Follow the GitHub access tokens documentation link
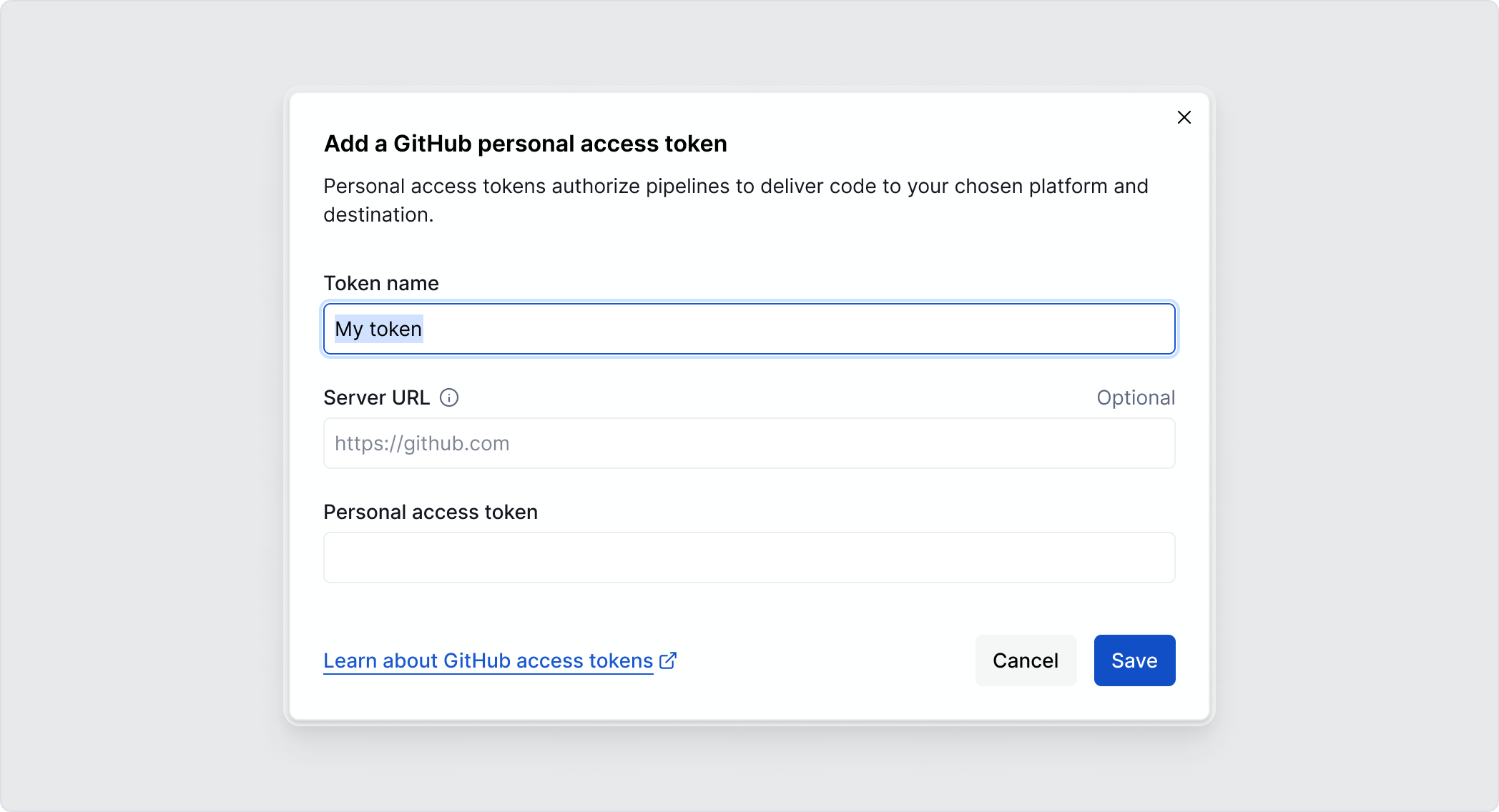The height and width of the screenshot is (812, 1499). (x=487, y=660)
